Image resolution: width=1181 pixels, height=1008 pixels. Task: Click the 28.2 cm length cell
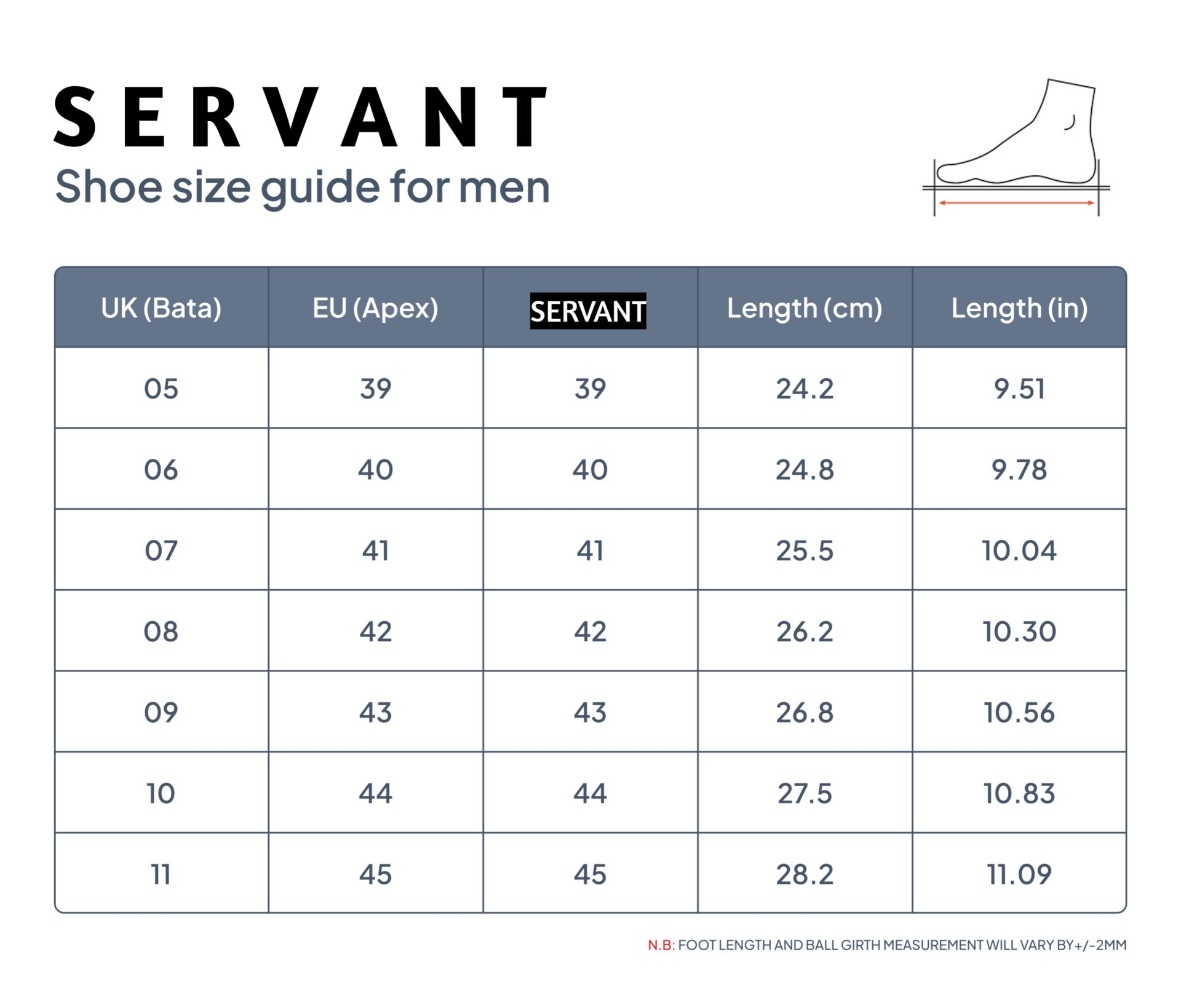click(805, 874)
